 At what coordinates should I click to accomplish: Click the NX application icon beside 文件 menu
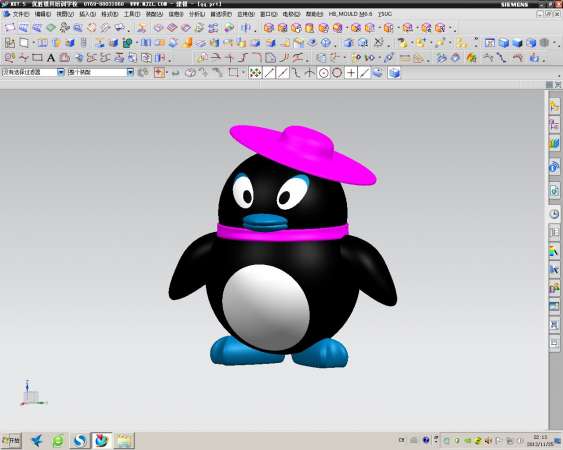tap(6, 14)
